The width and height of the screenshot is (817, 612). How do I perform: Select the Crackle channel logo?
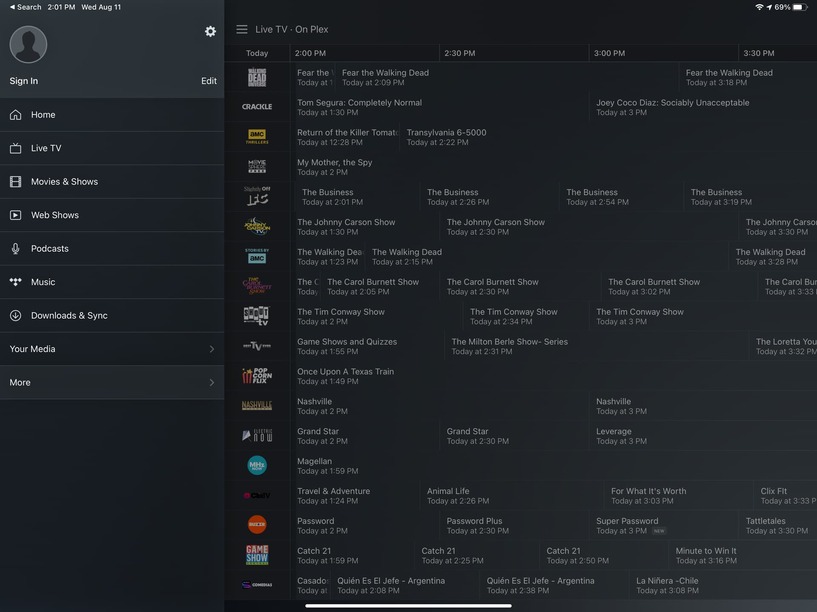click(x=257, y=106)
